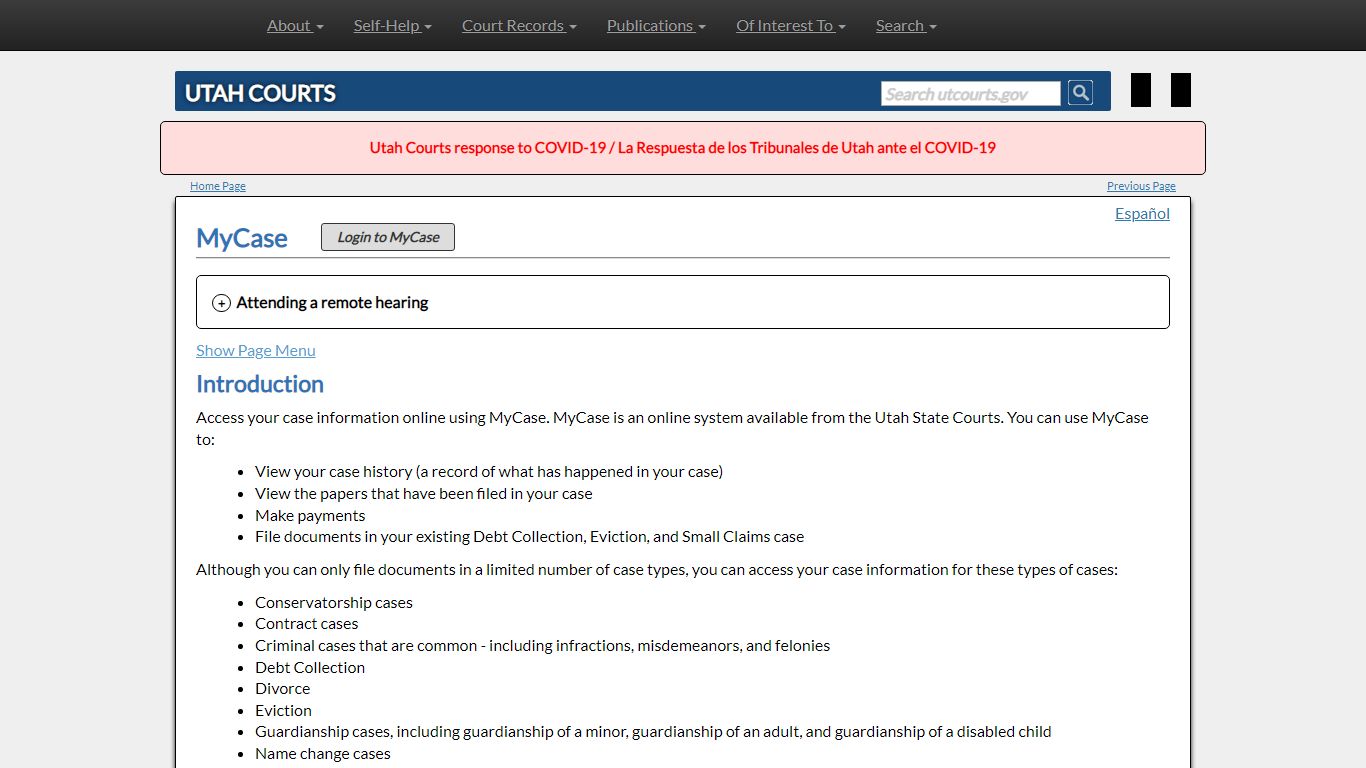Open the About dropdown menu
This screenshot has width=1366, height=768.
pyautogui.click(x=295, y=26)
